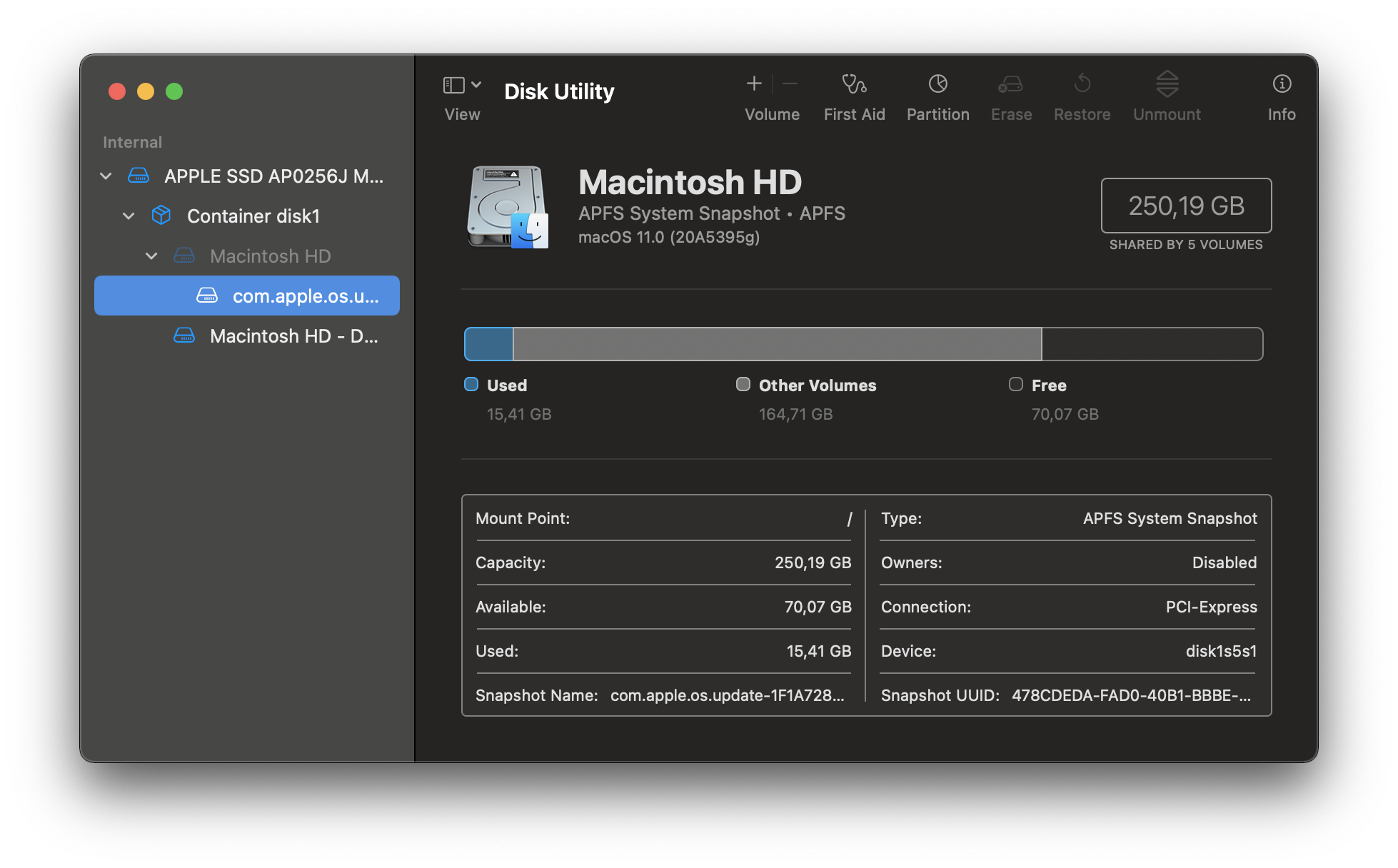Click the Used blue color indicator

coord(471,385)
